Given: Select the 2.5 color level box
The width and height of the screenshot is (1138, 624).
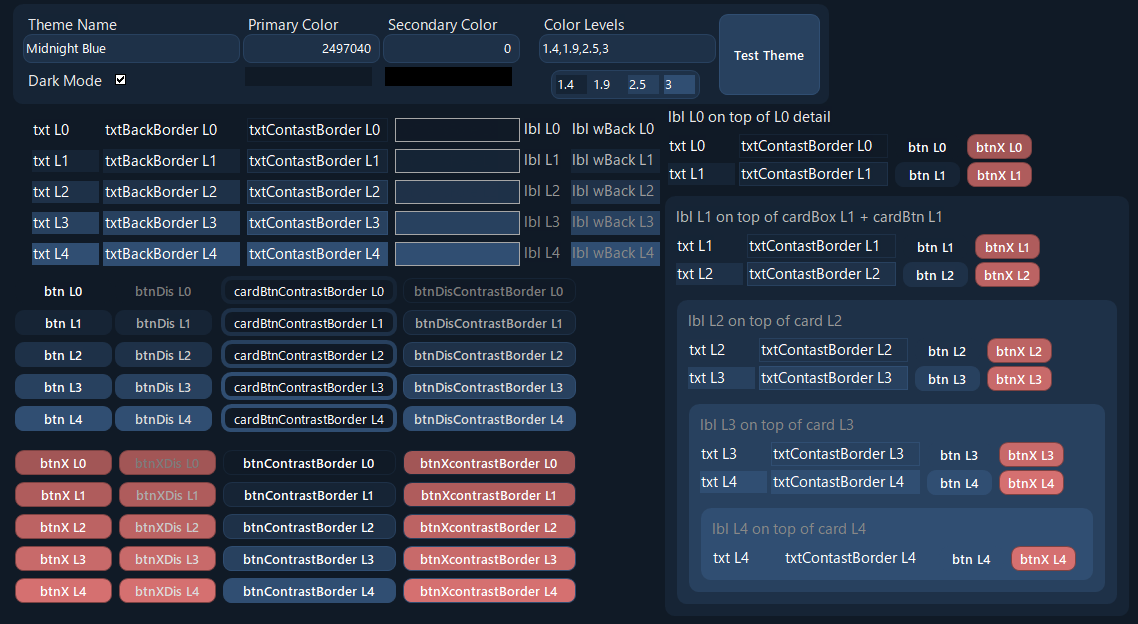Looking at the screenshot, I should pos(641,85).
